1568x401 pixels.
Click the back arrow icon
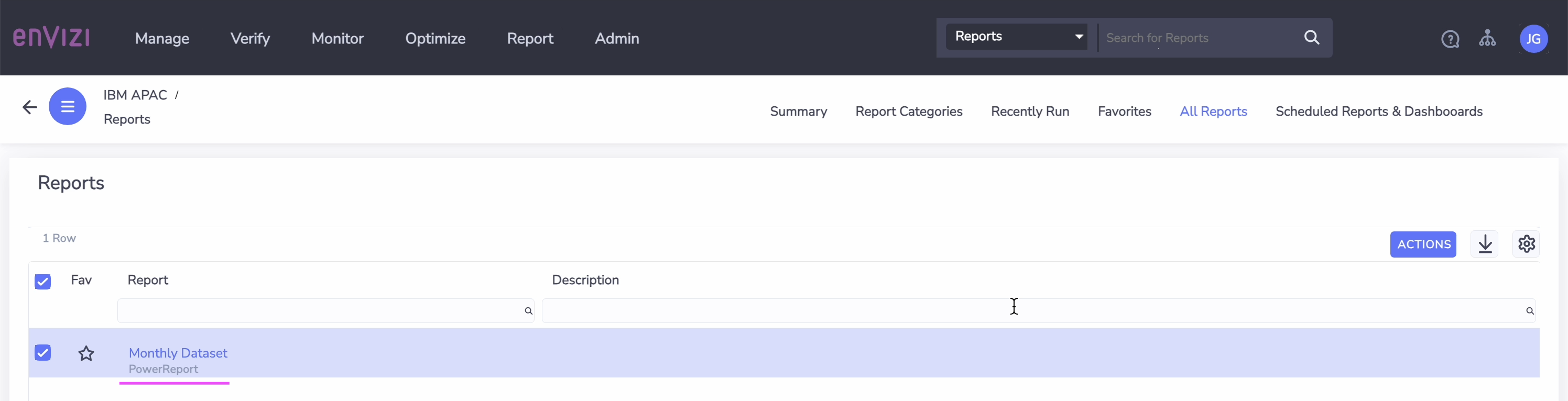[x=30, y=108]
